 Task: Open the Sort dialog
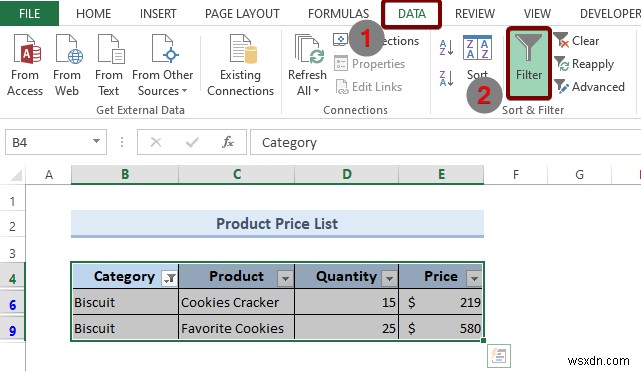[x=477, y=57]
